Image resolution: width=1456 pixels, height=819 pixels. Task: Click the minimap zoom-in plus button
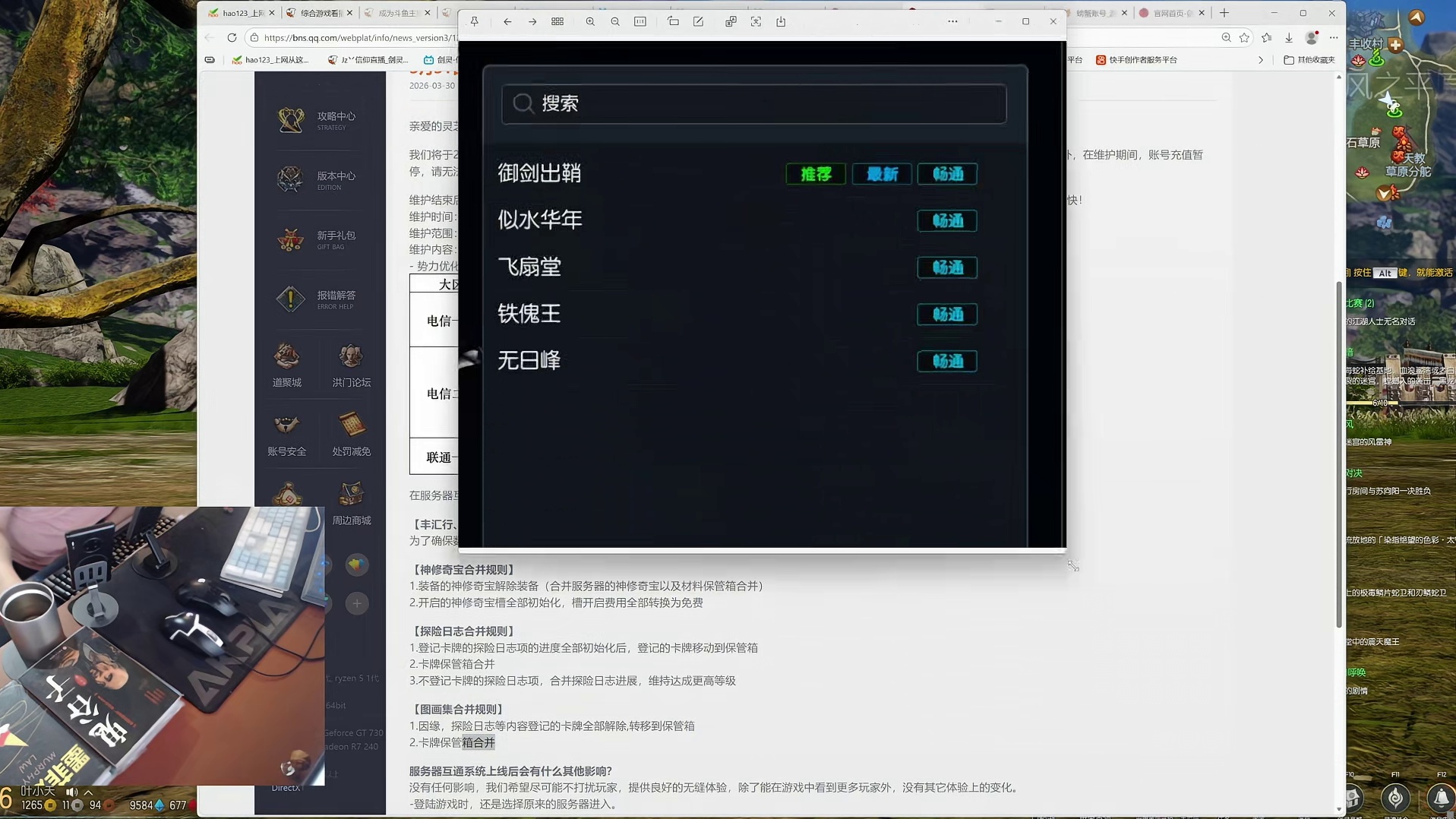[1395, 45]
